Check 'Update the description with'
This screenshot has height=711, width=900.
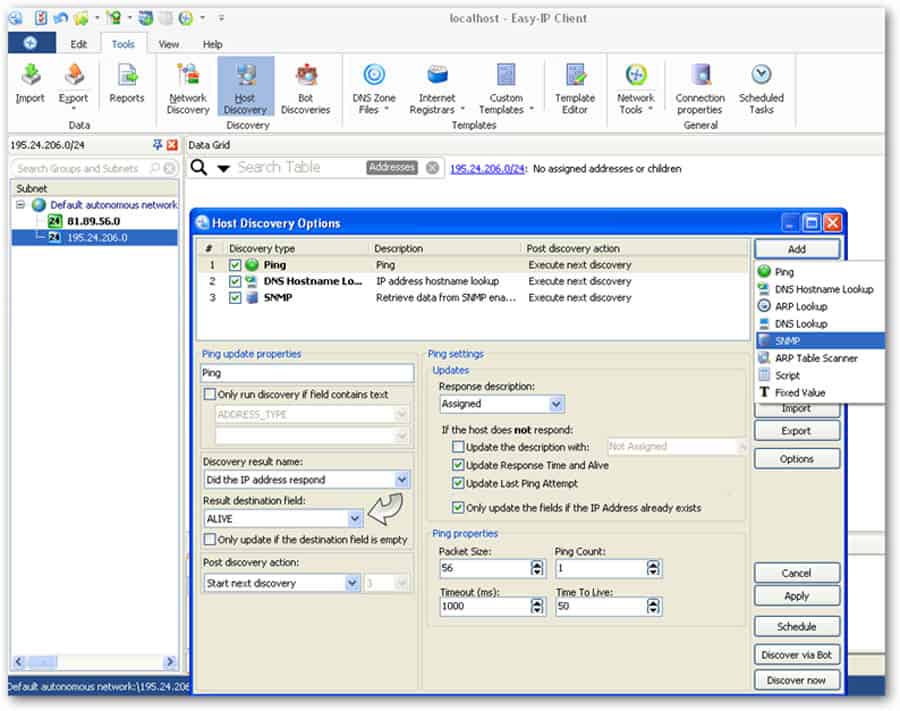[458, 446]
